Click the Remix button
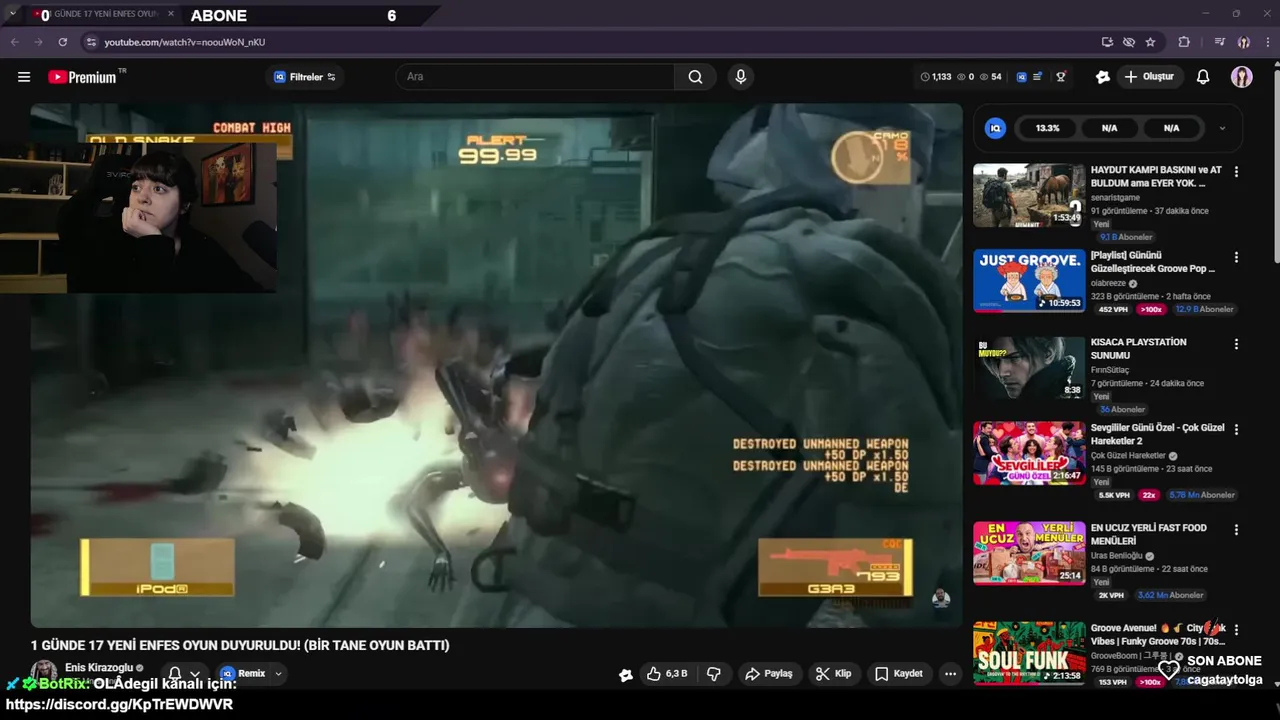1280x720 pixels. (243, 674)
